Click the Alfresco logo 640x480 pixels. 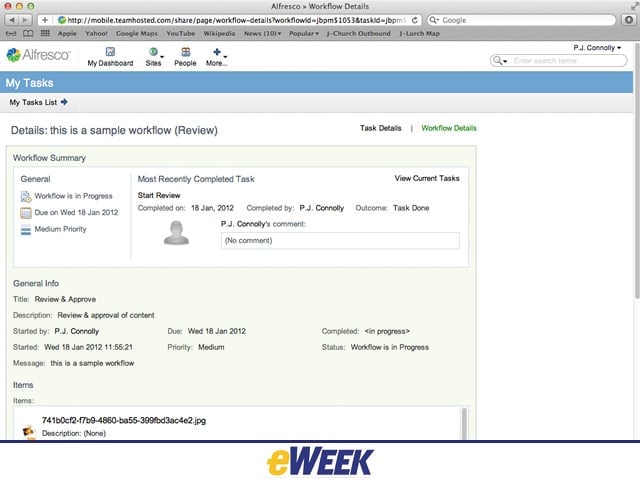[38, 55]
